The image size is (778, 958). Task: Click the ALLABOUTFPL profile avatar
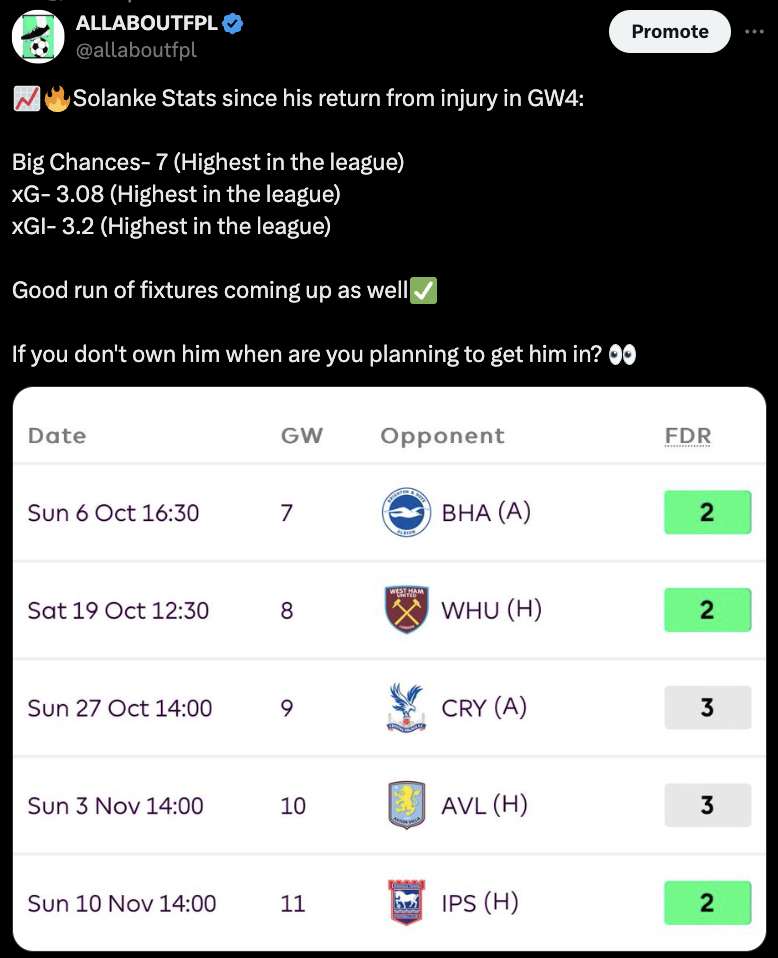tap(38, 31)
